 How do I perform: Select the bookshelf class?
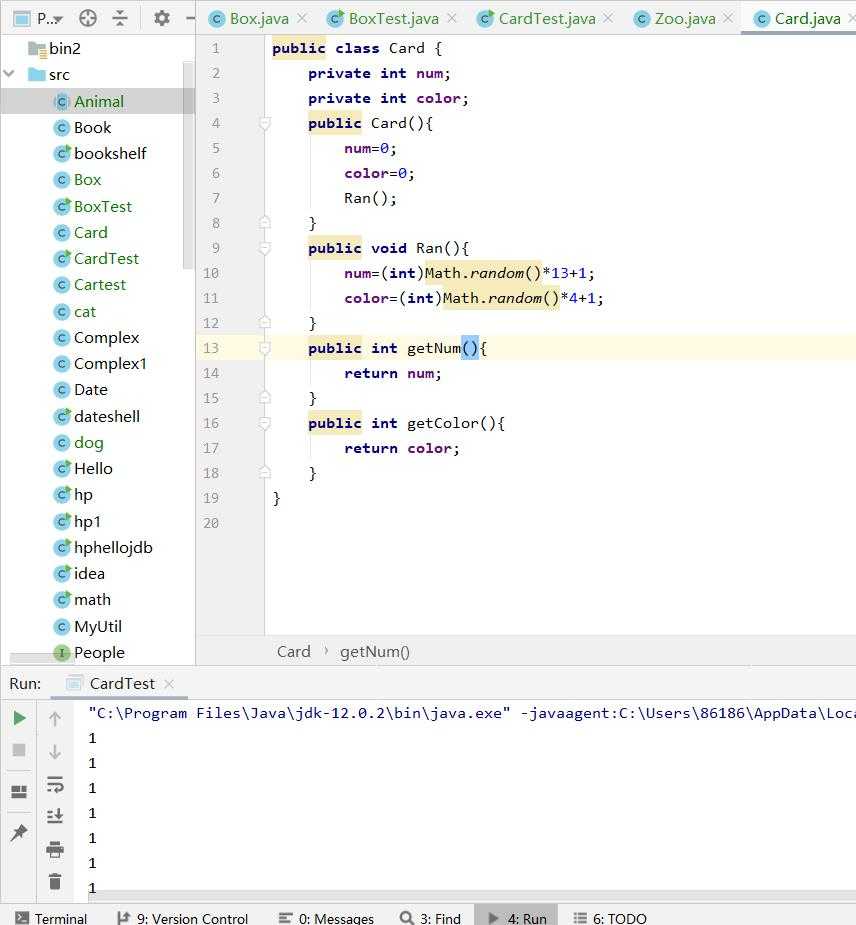click(100, 153)
